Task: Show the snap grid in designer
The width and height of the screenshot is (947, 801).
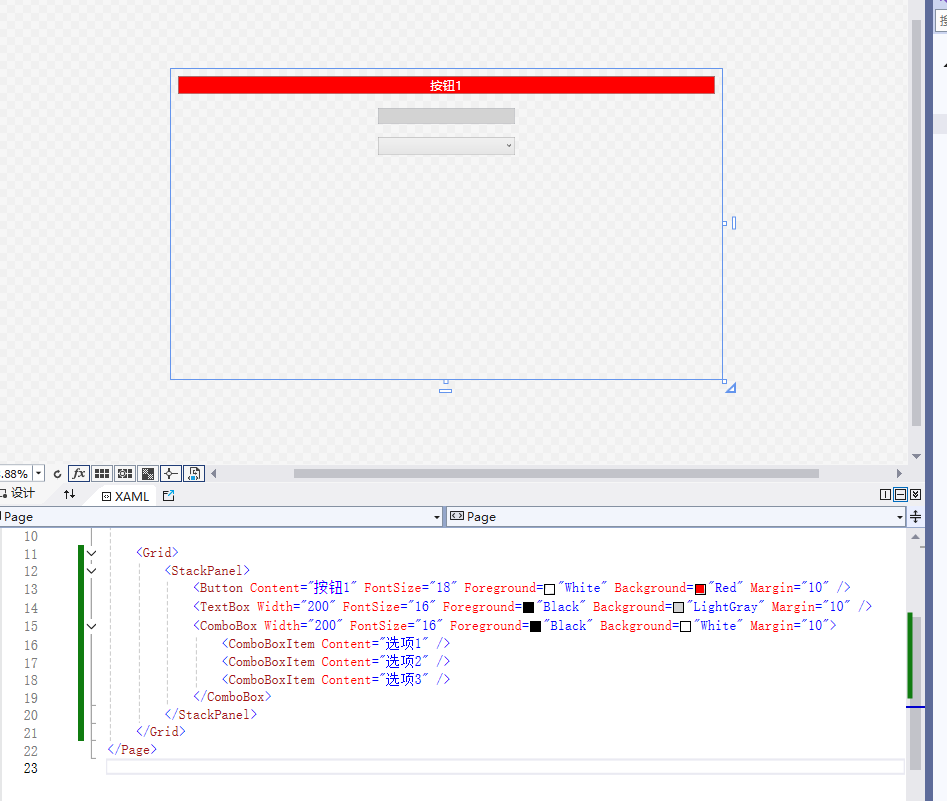Action: click(x=102, y=474)
